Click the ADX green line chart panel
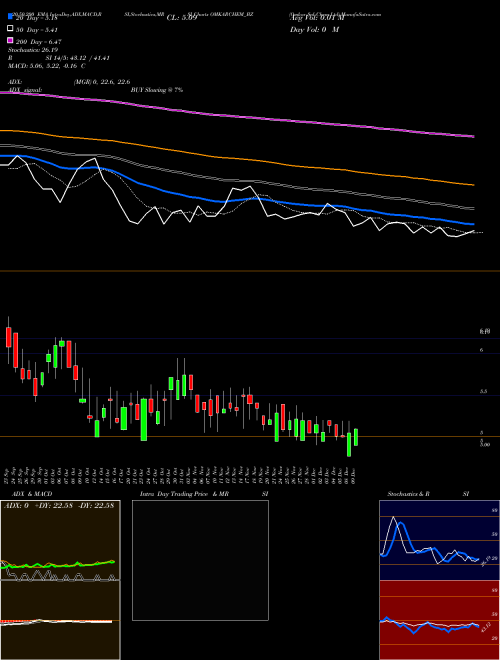 60,540
